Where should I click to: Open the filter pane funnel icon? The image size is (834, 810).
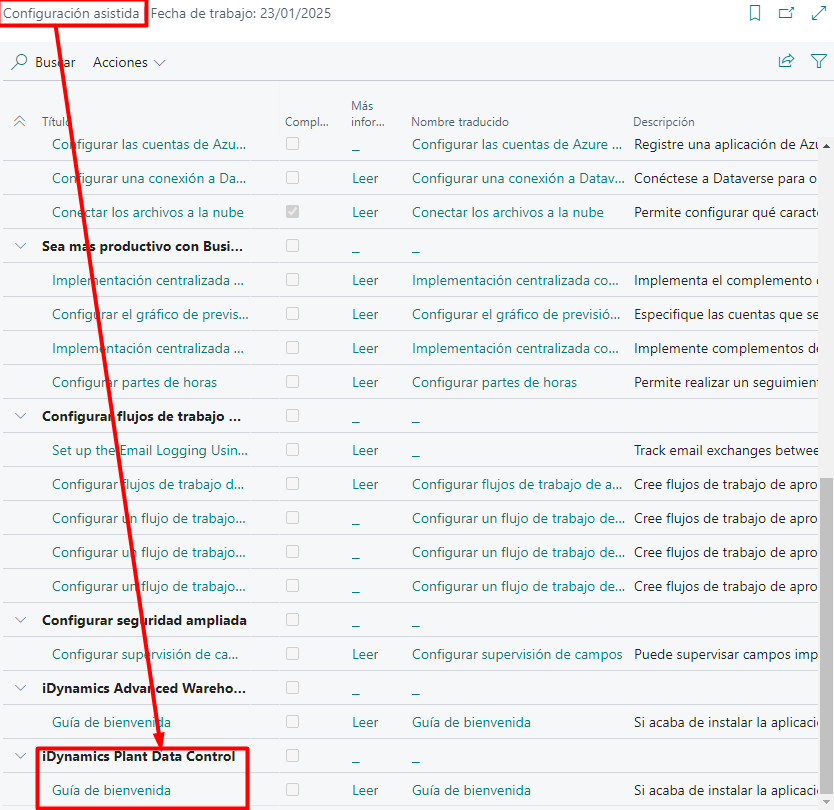pyautogui.click(x=818, y=62)
